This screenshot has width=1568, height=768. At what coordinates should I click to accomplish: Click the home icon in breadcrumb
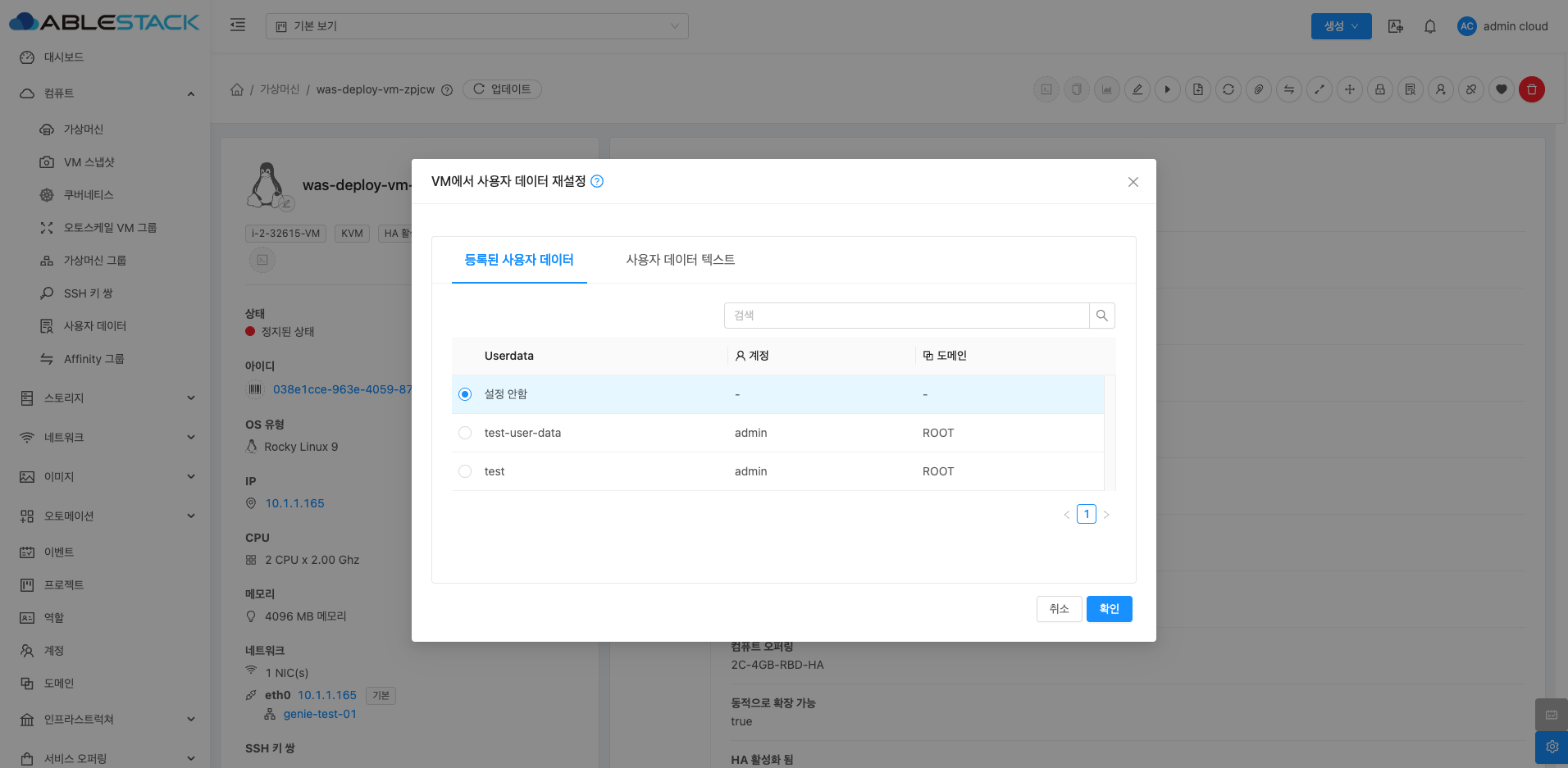[x=237, y=89]
